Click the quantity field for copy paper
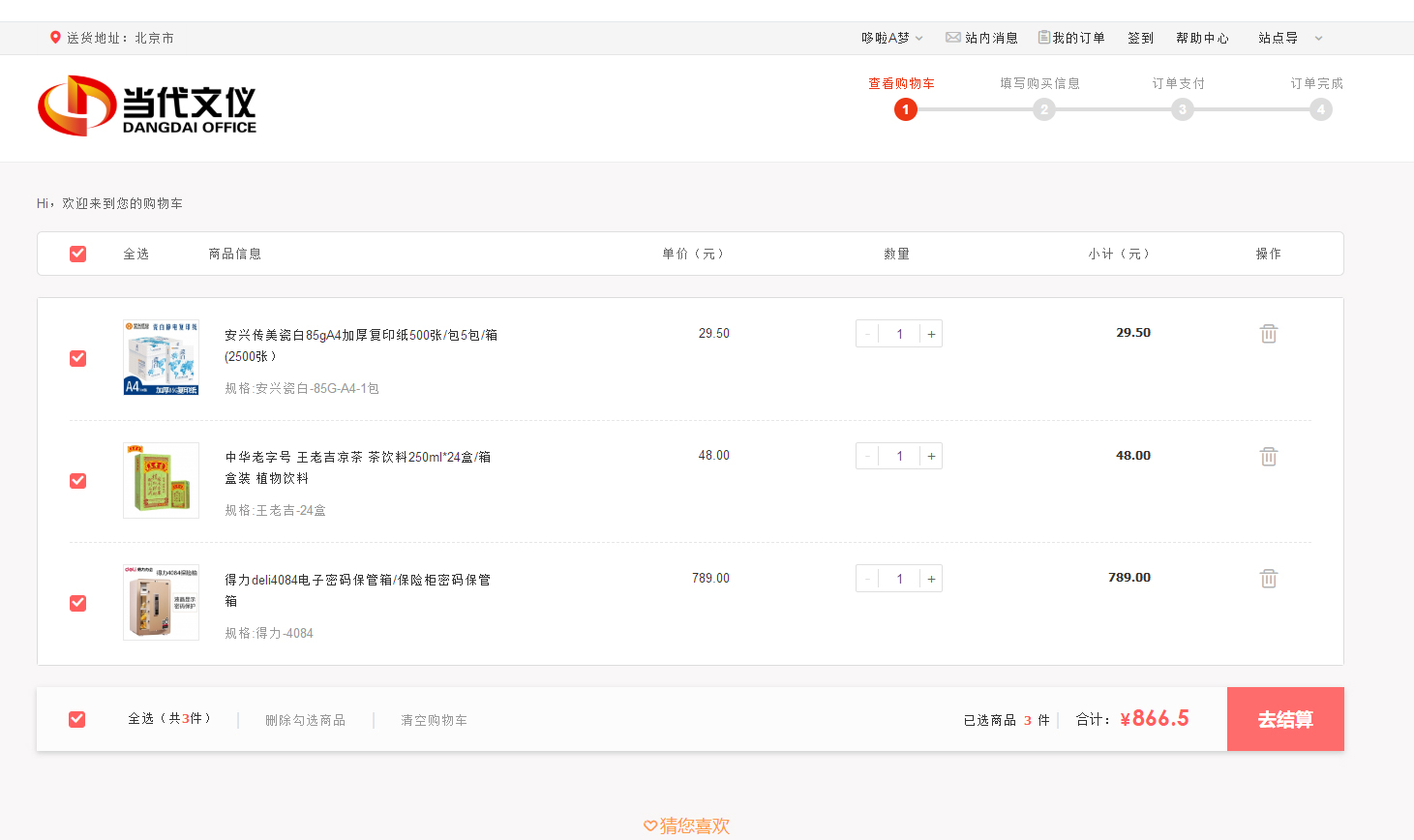The image size is (1414, 840). pyautogui.click(x=899, y=334)
